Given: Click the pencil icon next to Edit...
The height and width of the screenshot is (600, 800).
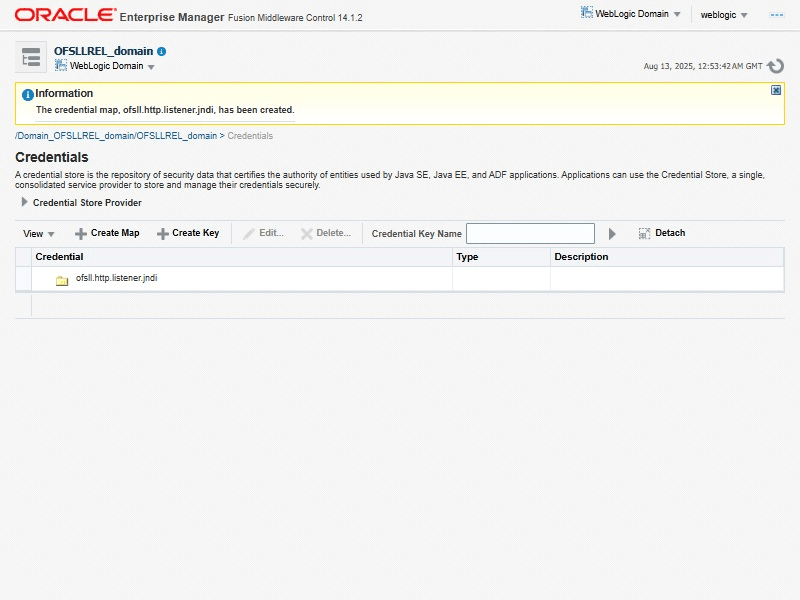Looking at the screenshot, I should click(249, 234).
